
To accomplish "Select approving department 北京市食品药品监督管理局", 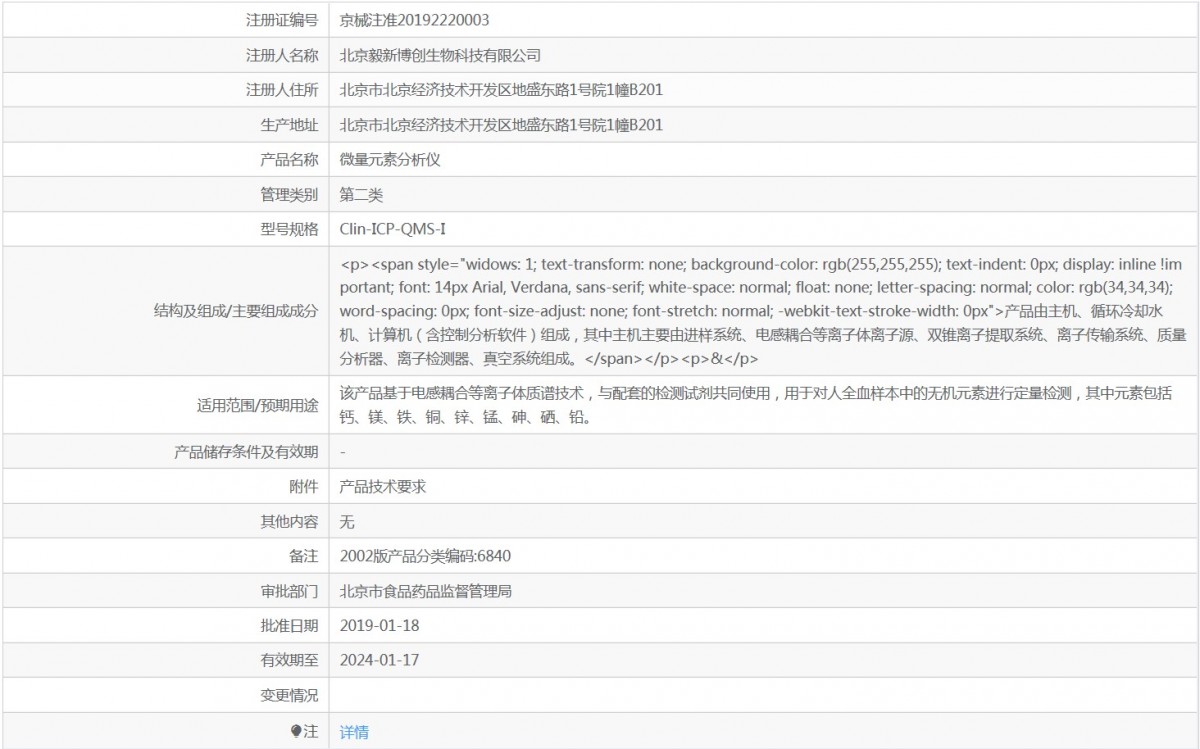I will click(x=426, y=591).
